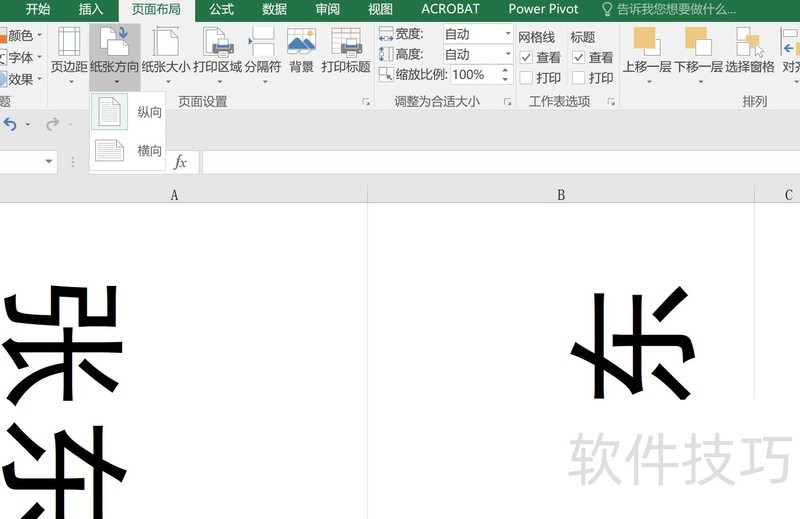Image resolution: width=800 pixels, height=519 pixels.
Task: Switch to the Data (数据) tab
Action: click(x=274, y=9)
